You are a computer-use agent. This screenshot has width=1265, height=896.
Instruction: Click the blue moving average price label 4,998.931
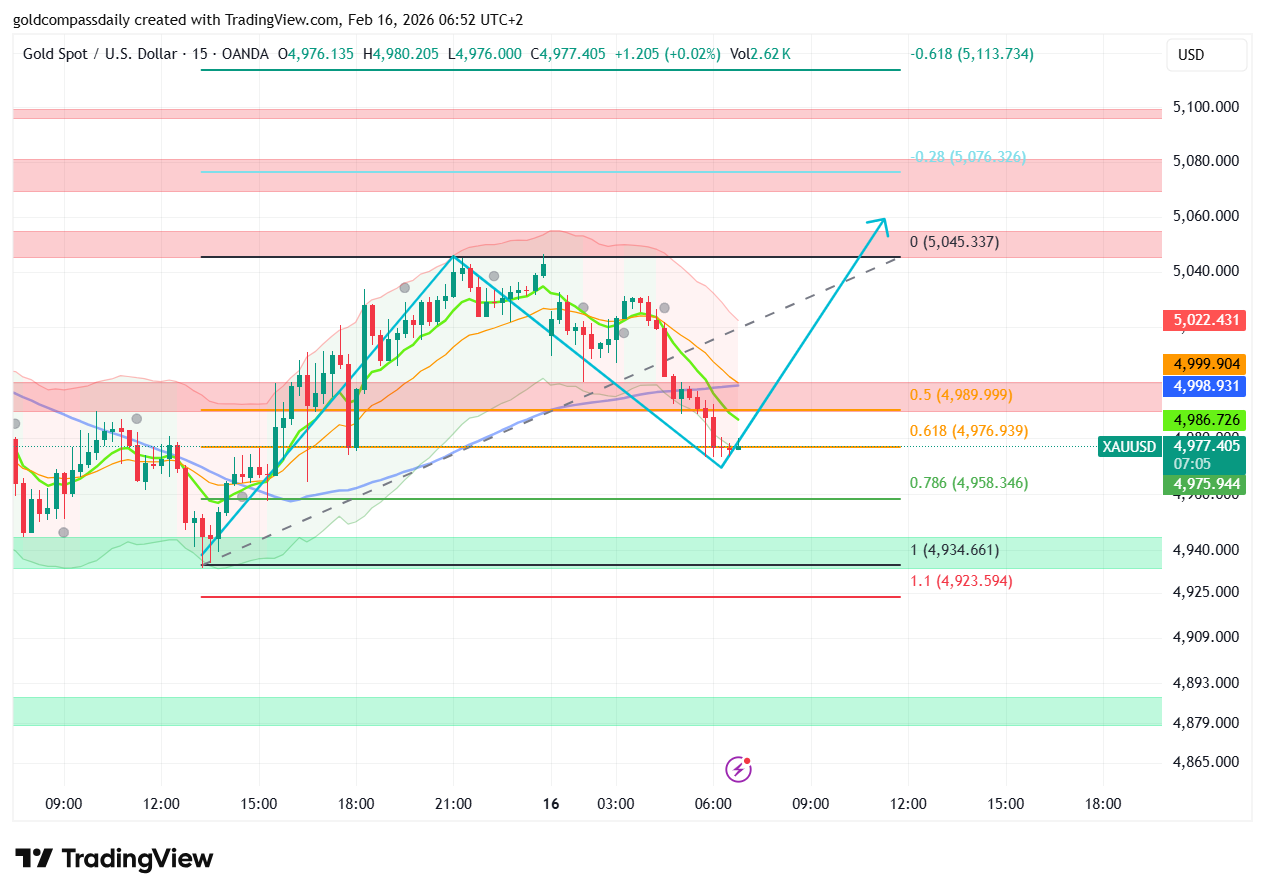coord(1204,385)
